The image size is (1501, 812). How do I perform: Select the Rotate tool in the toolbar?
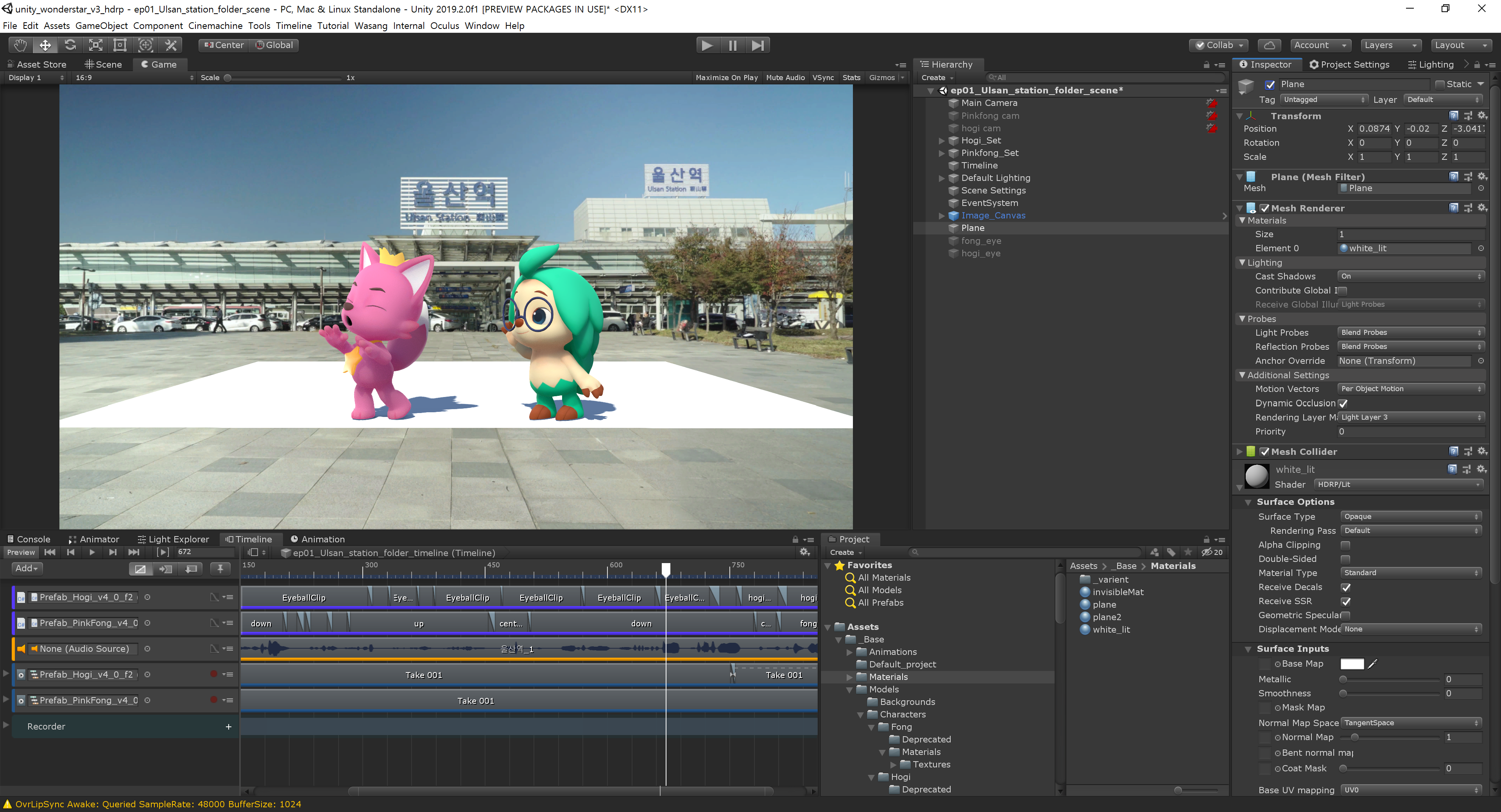point(70,45)
